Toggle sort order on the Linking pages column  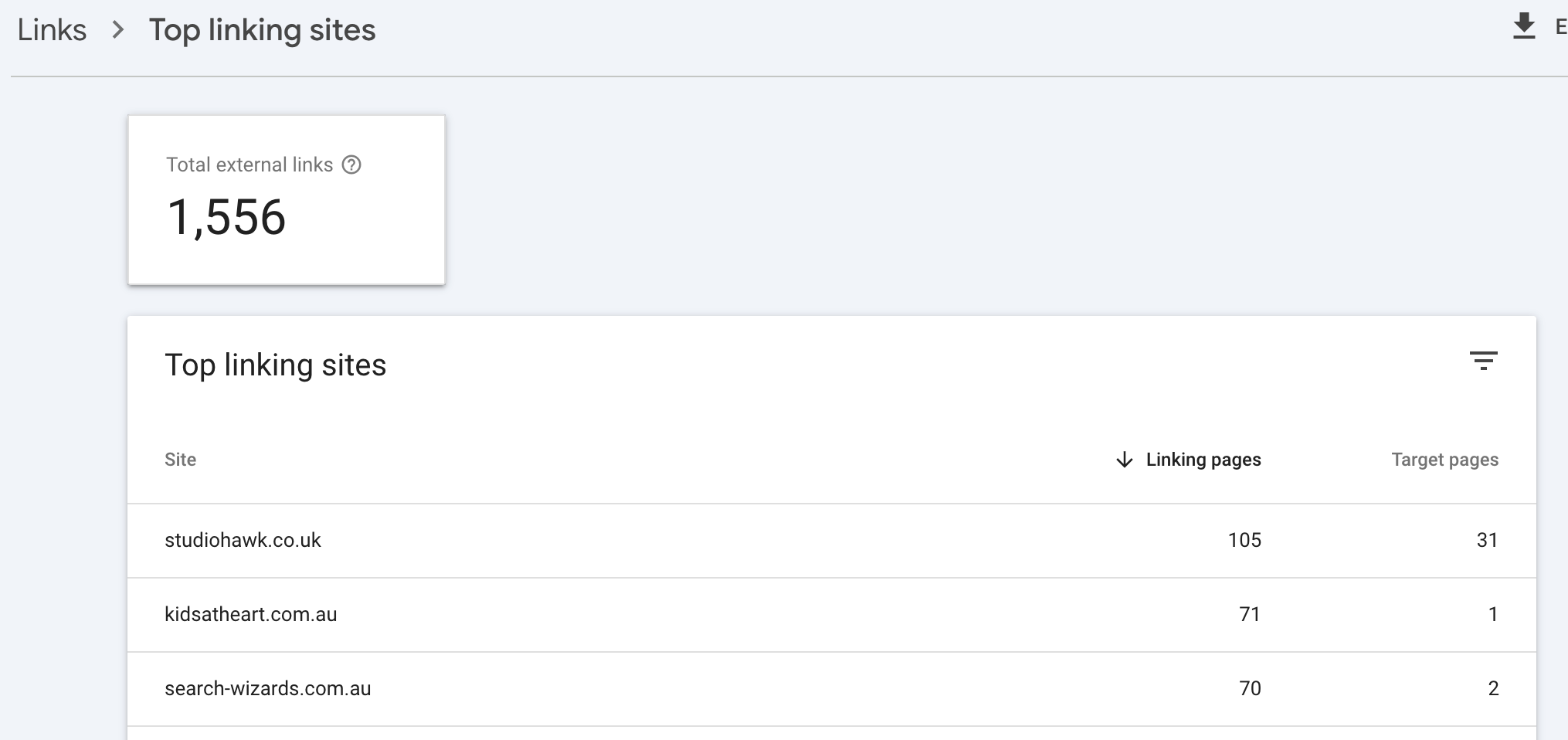(1203, 460)
